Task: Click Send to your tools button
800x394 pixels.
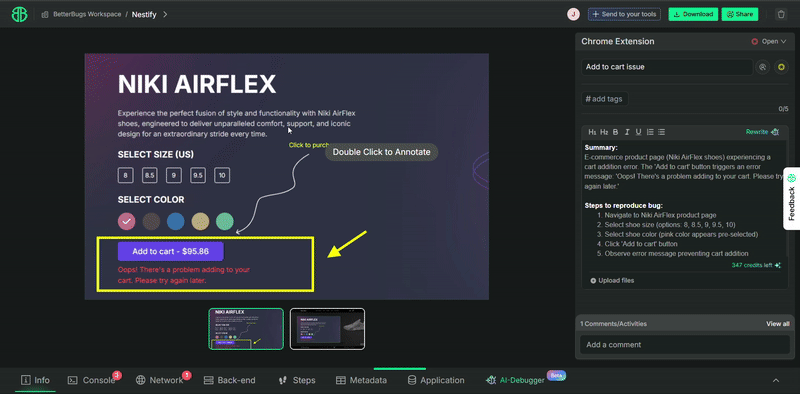Action: click(624, 14)
